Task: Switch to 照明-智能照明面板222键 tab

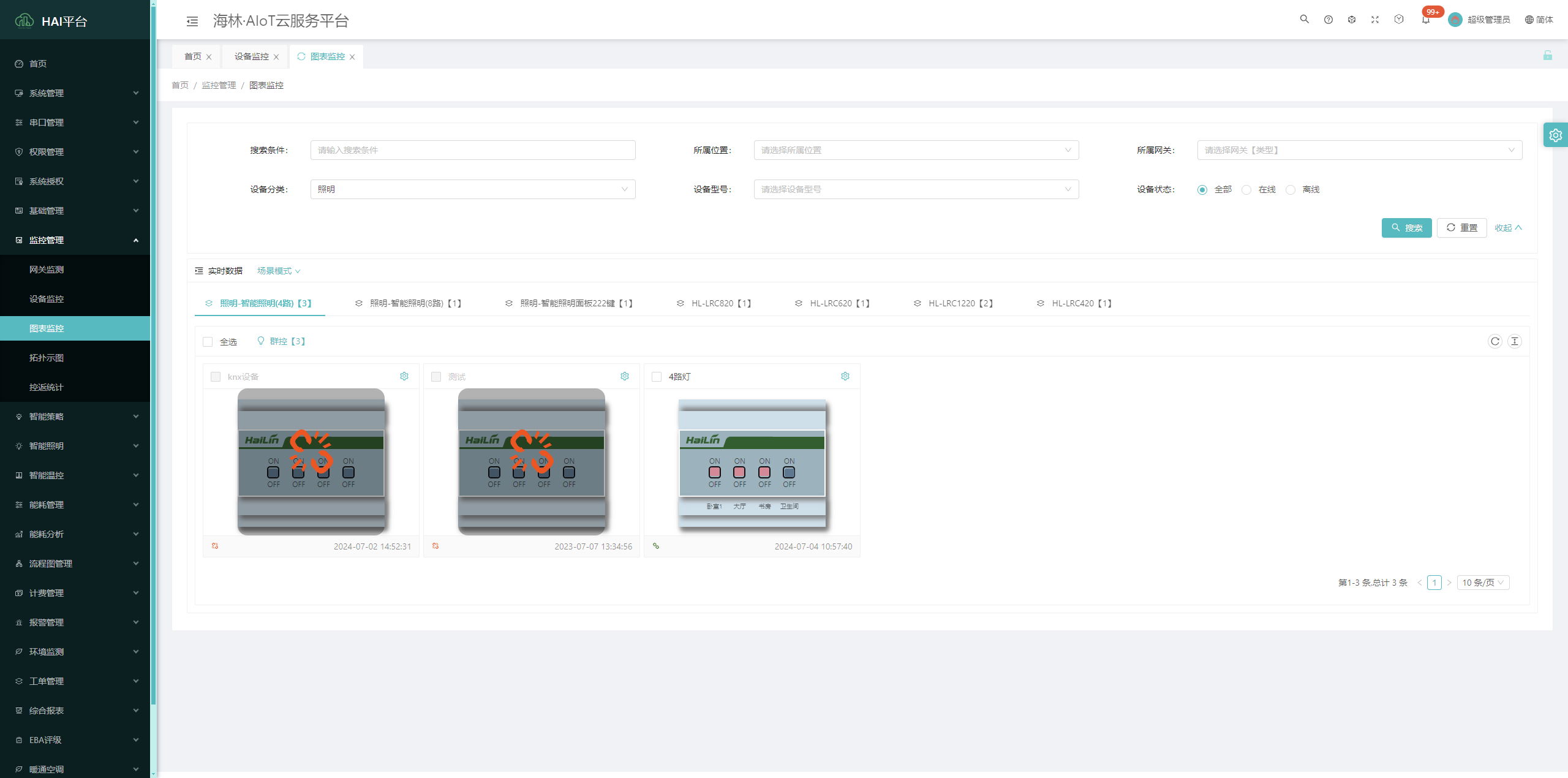Action: click(x=569, y=303)
